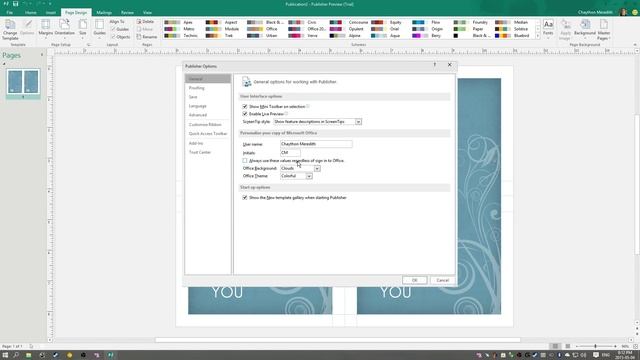Open Quick Access Toolbar options category
The width and height of the screenshot is (640, 360).
208,134
